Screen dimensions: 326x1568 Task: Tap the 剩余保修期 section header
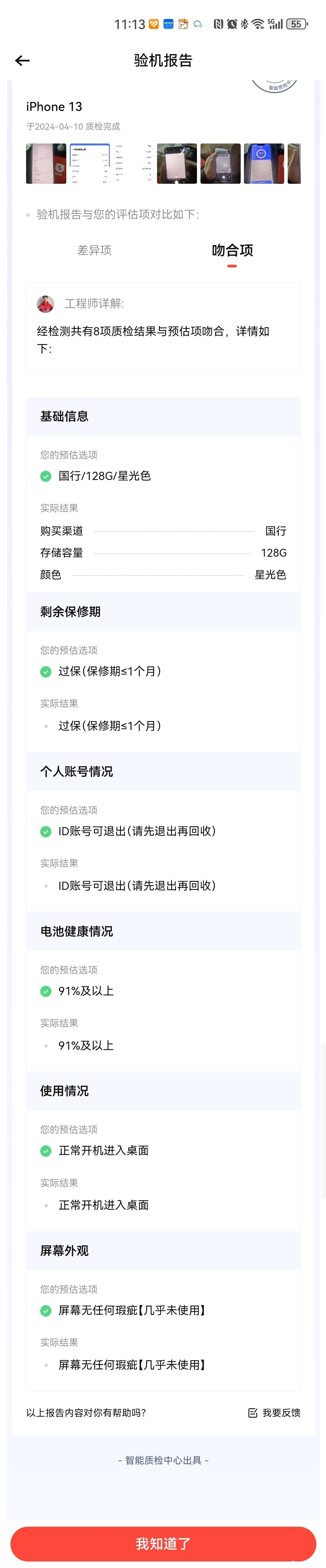(163, 612)
